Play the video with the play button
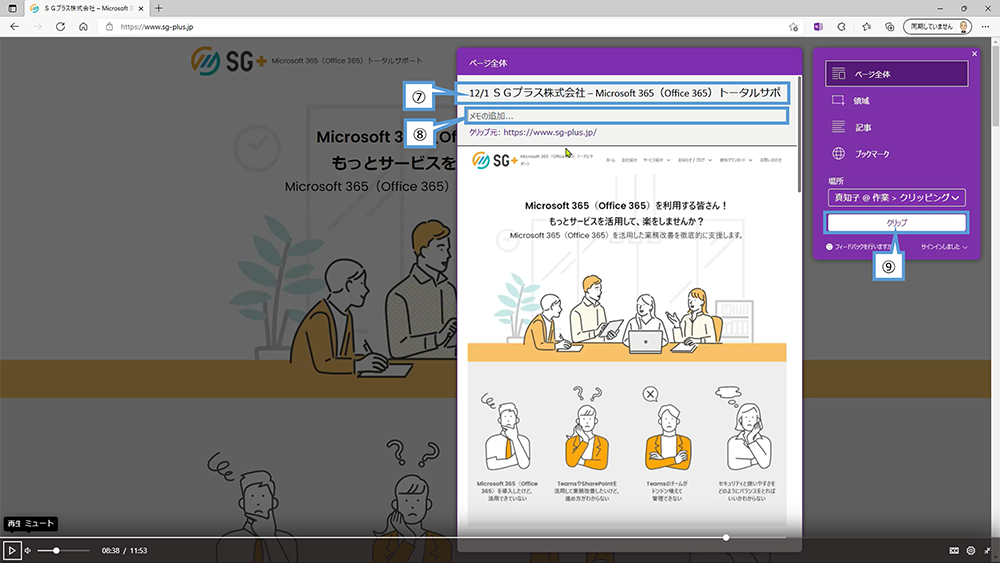1000x563 pixels. pos(11,550)
